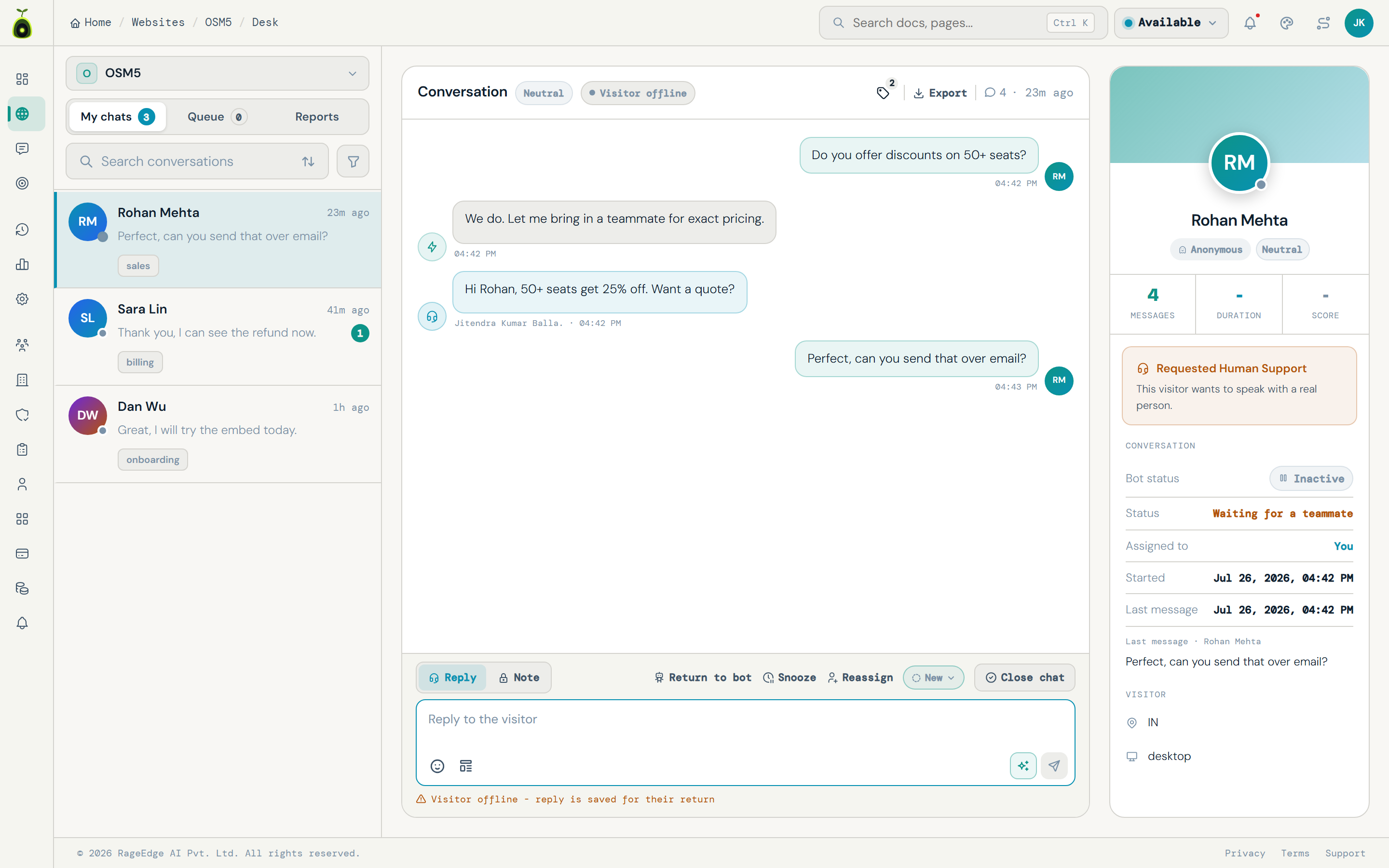Click the AI sparkle assist button
The width and height of the screenshot is (1389, 868).
(1023, 766)
